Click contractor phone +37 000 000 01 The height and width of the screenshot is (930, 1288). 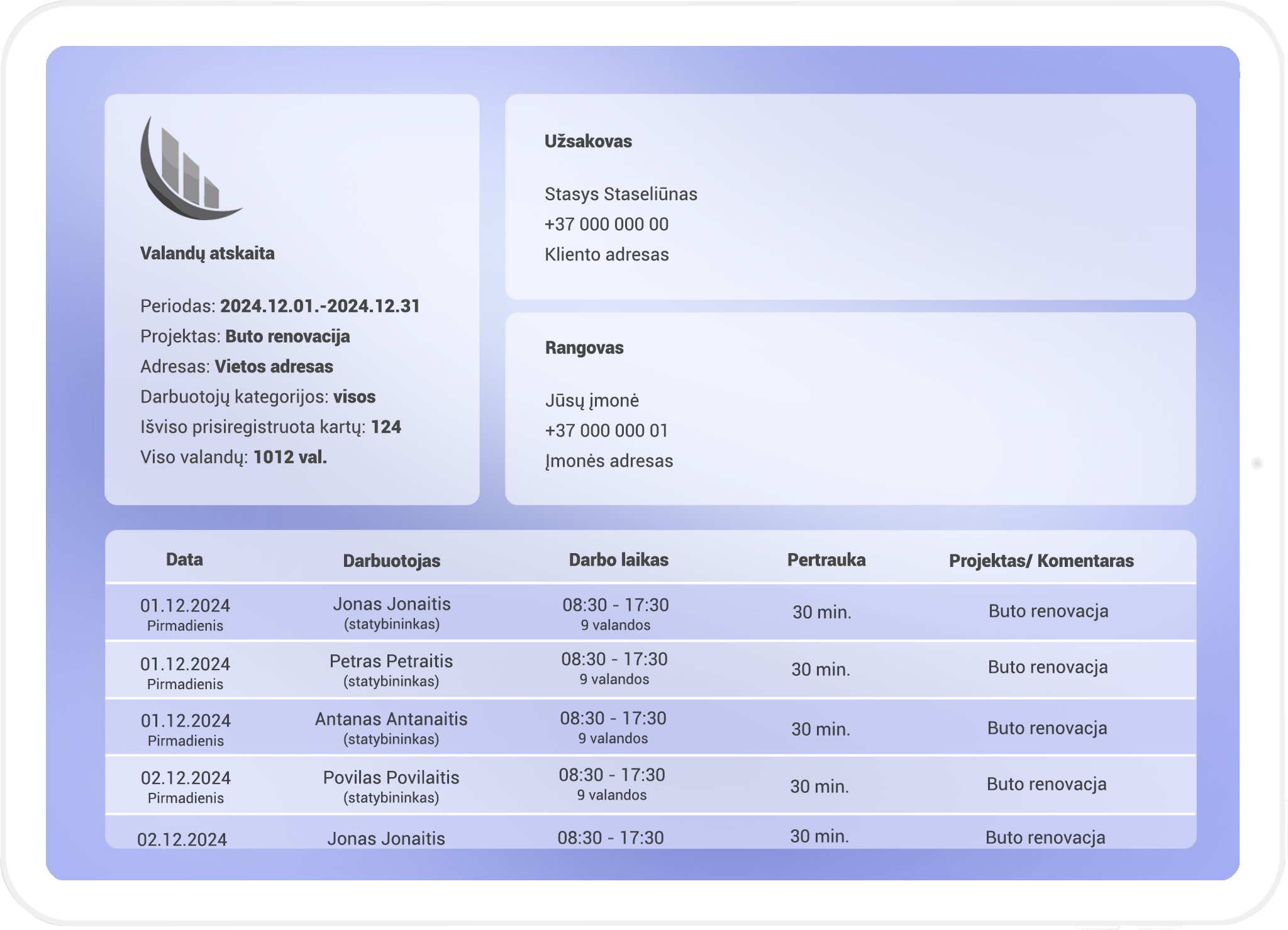[x=606, y=431]
